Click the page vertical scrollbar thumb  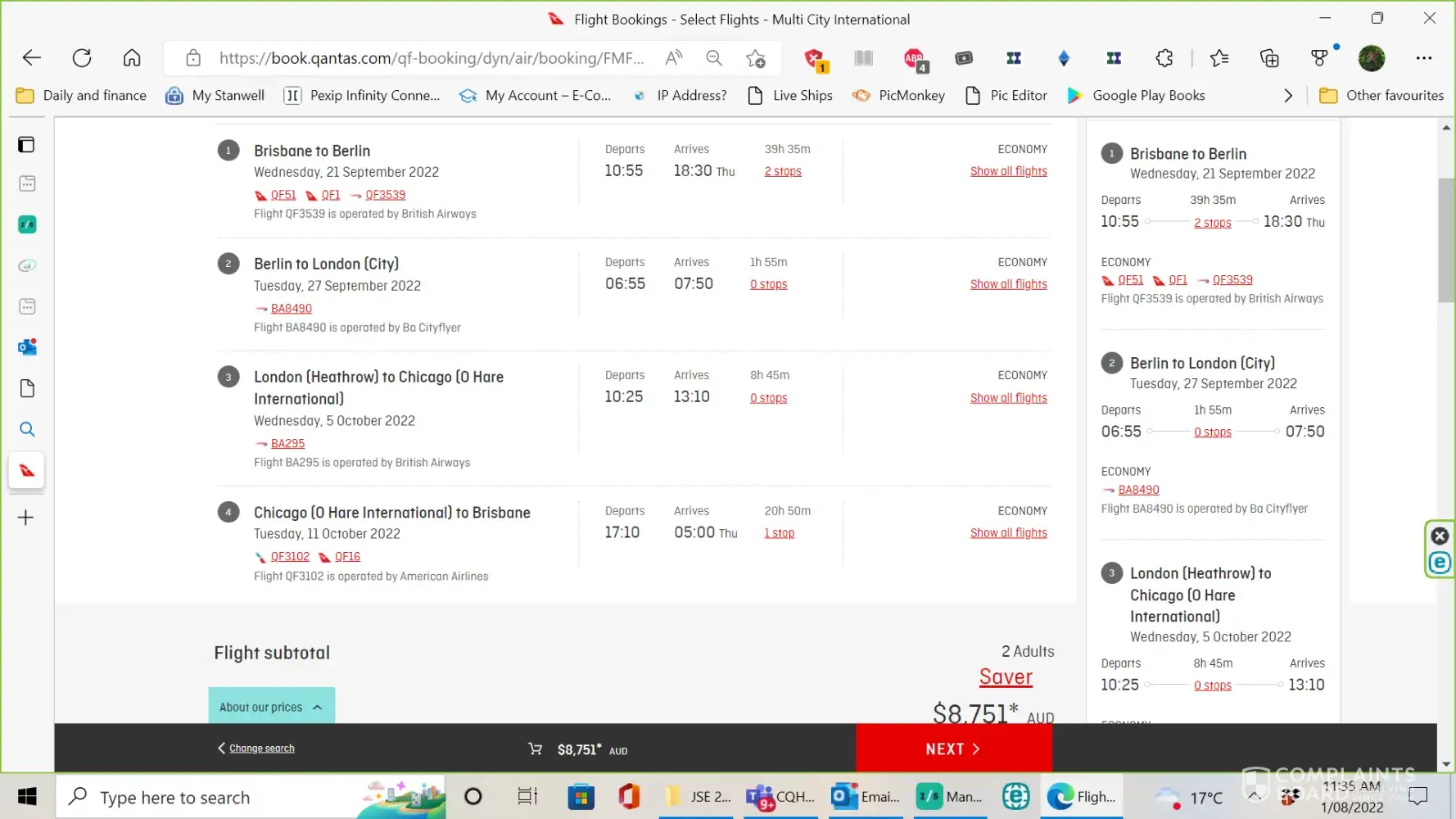(1446, 239)
